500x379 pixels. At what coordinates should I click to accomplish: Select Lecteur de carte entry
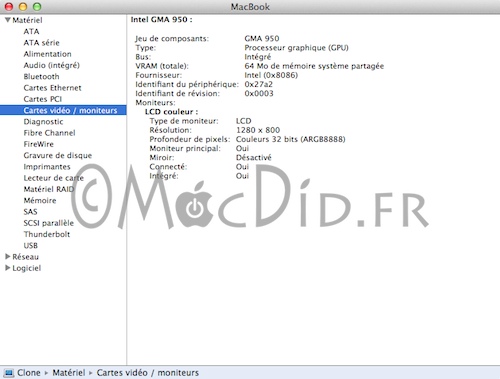click(53, 178)
